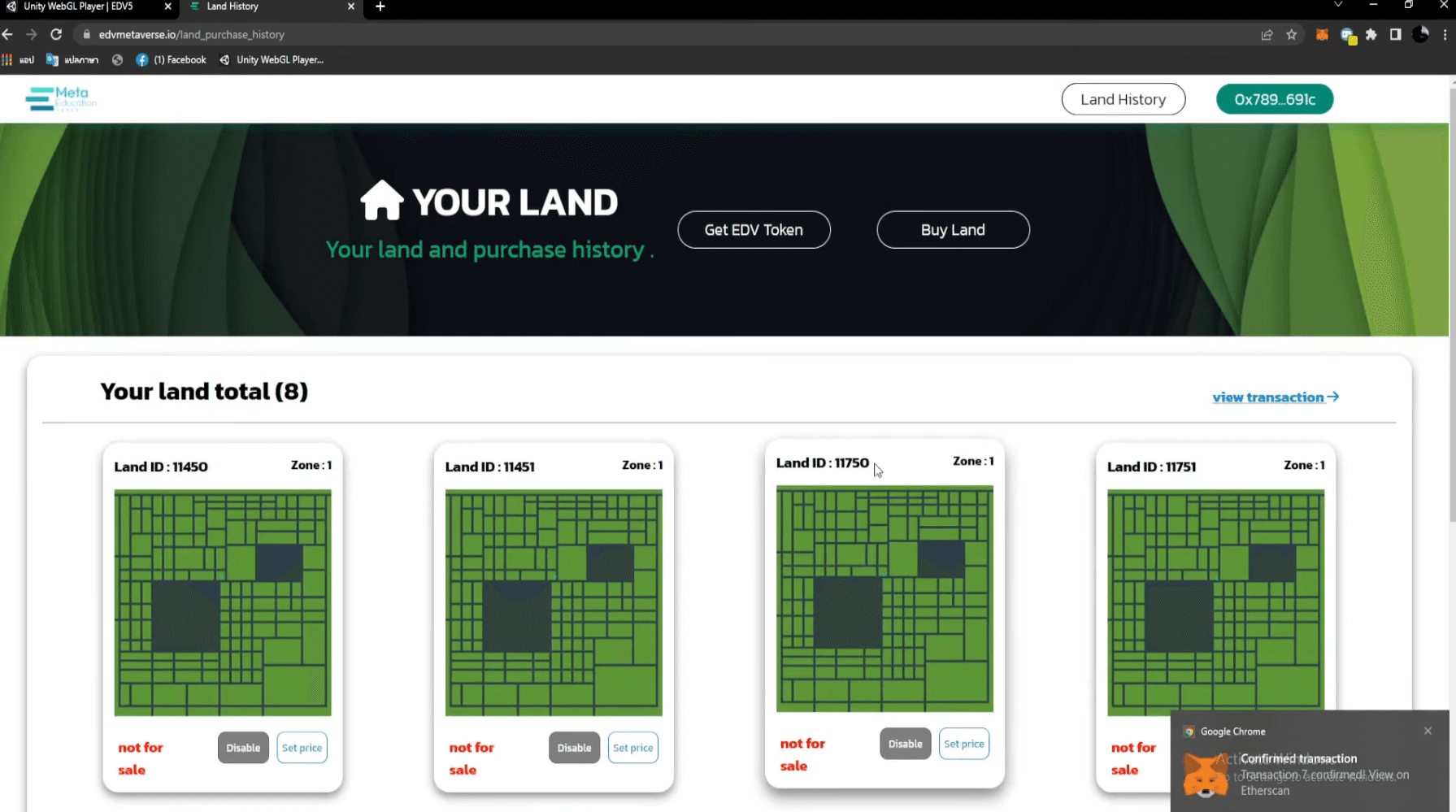The width and height of the screenshot is (1456, 812).
Task: Open the Facebook bookmark
Action: coord(171,60)
